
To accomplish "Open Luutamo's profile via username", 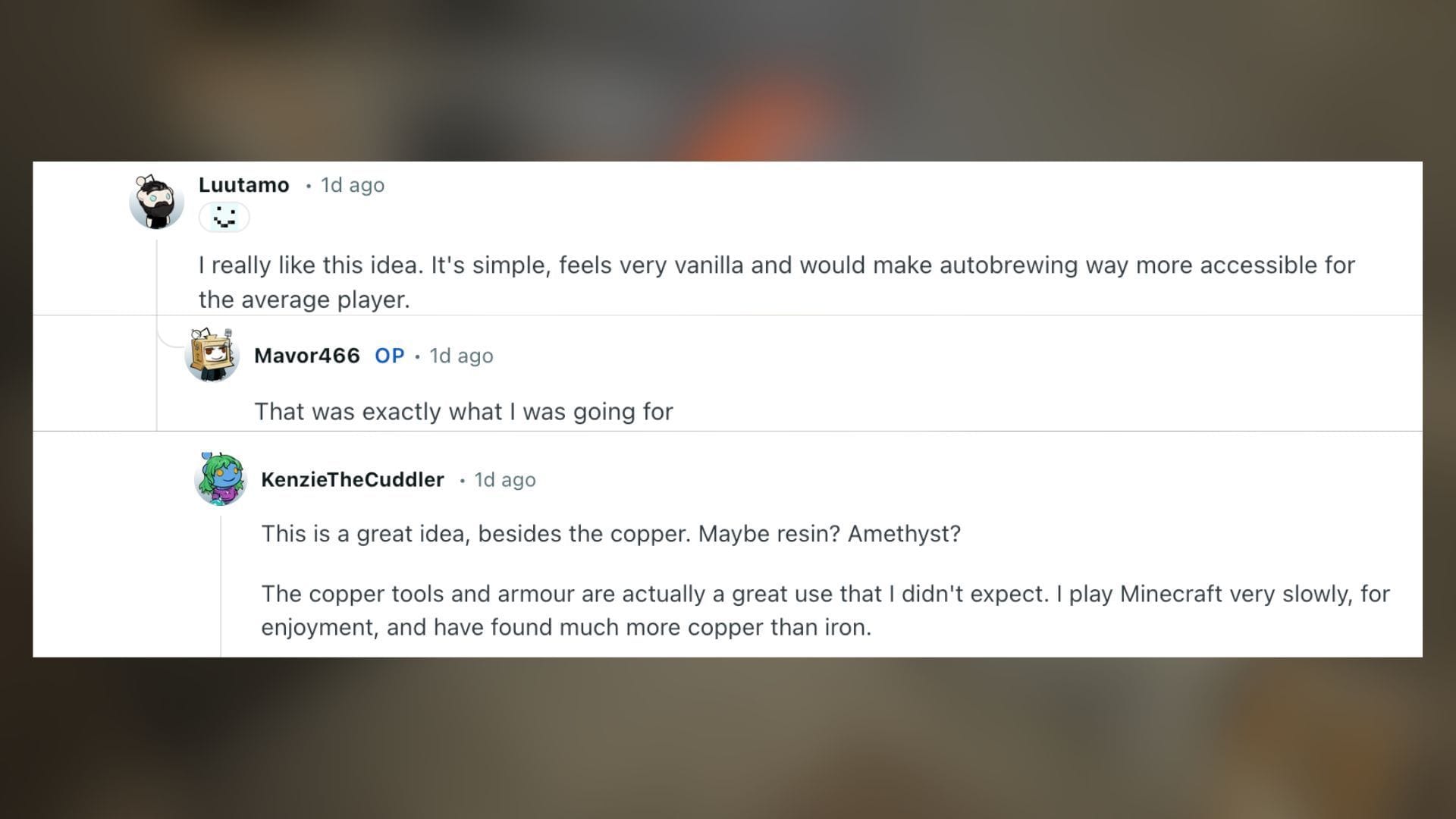I will [x=243, y=184].
